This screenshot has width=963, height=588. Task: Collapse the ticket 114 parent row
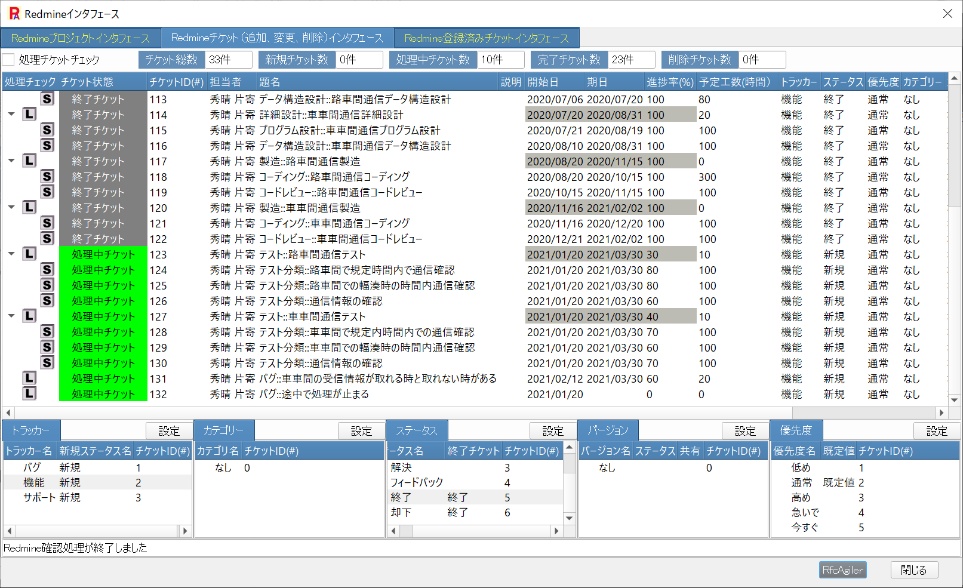(11, 114)
